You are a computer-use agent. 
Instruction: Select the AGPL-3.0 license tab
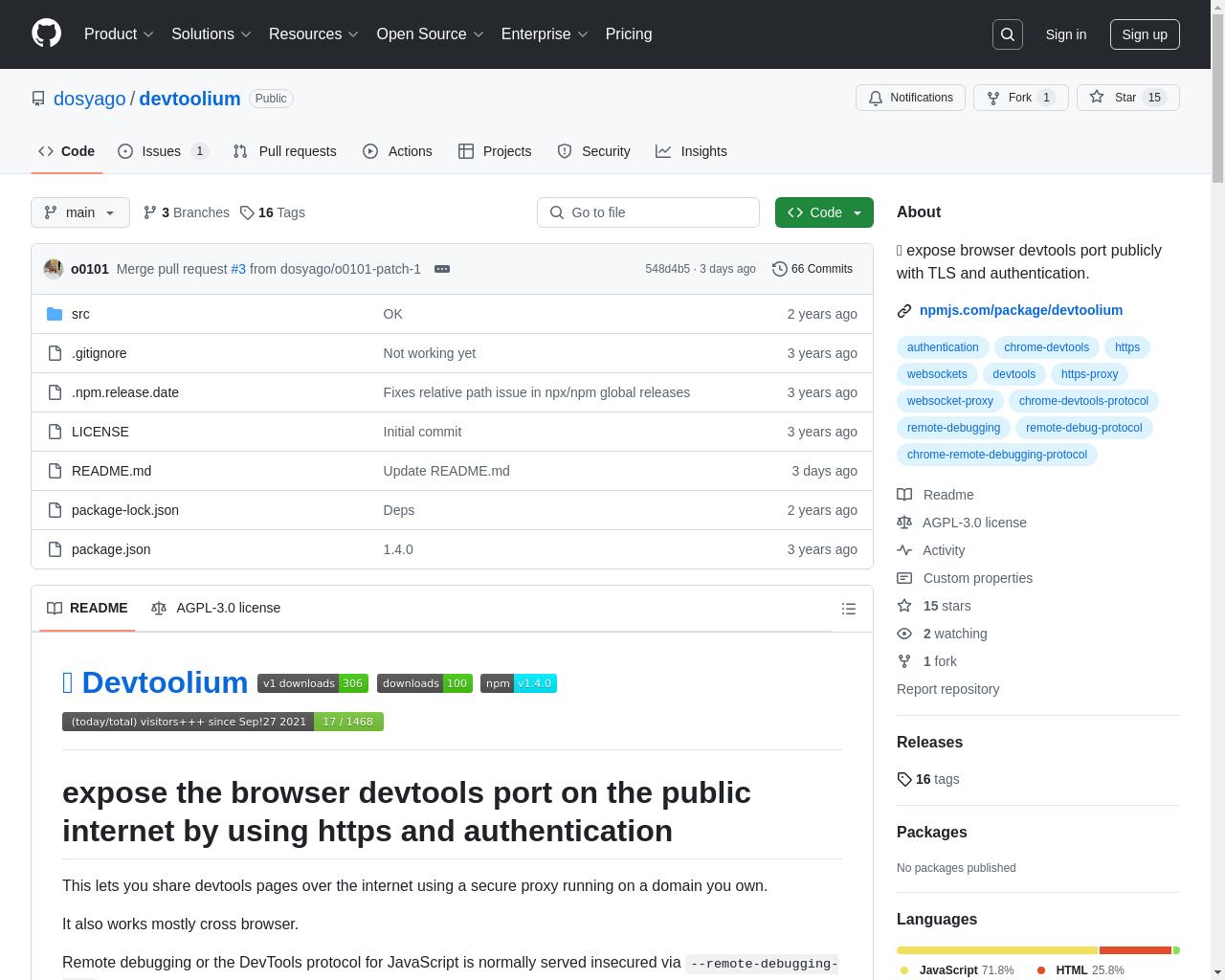215,608
